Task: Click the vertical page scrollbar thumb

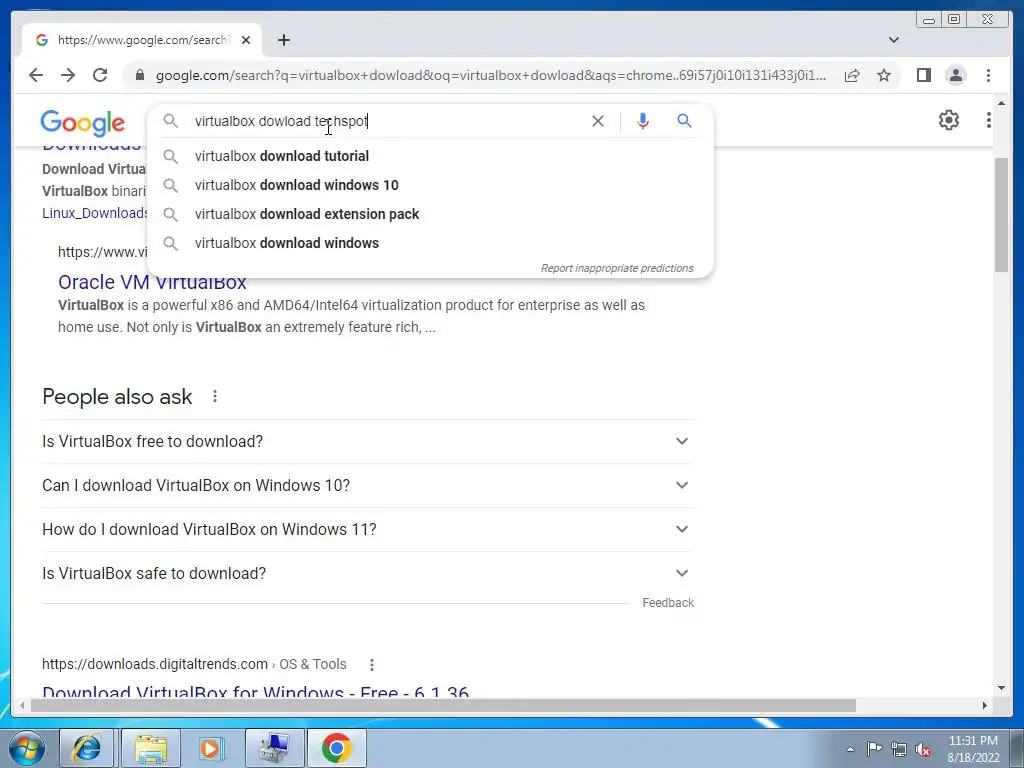Action: pyautogui.click(x=1001, y=214)
